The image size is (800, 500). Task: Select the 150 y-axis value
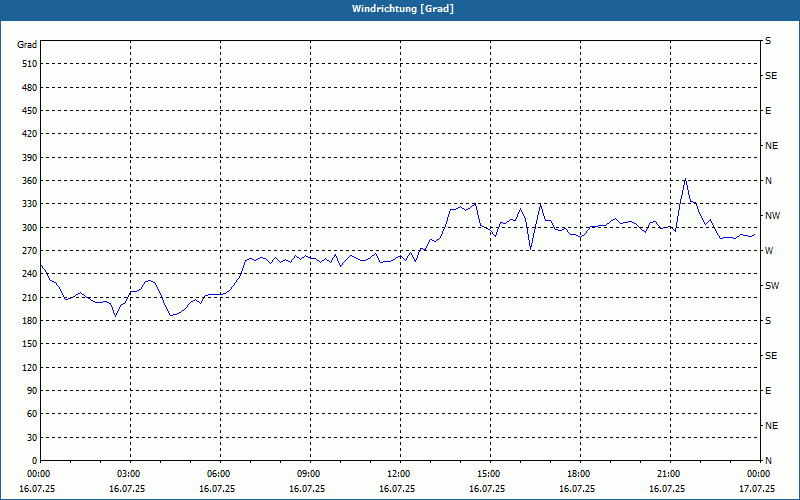click(30, 344)
